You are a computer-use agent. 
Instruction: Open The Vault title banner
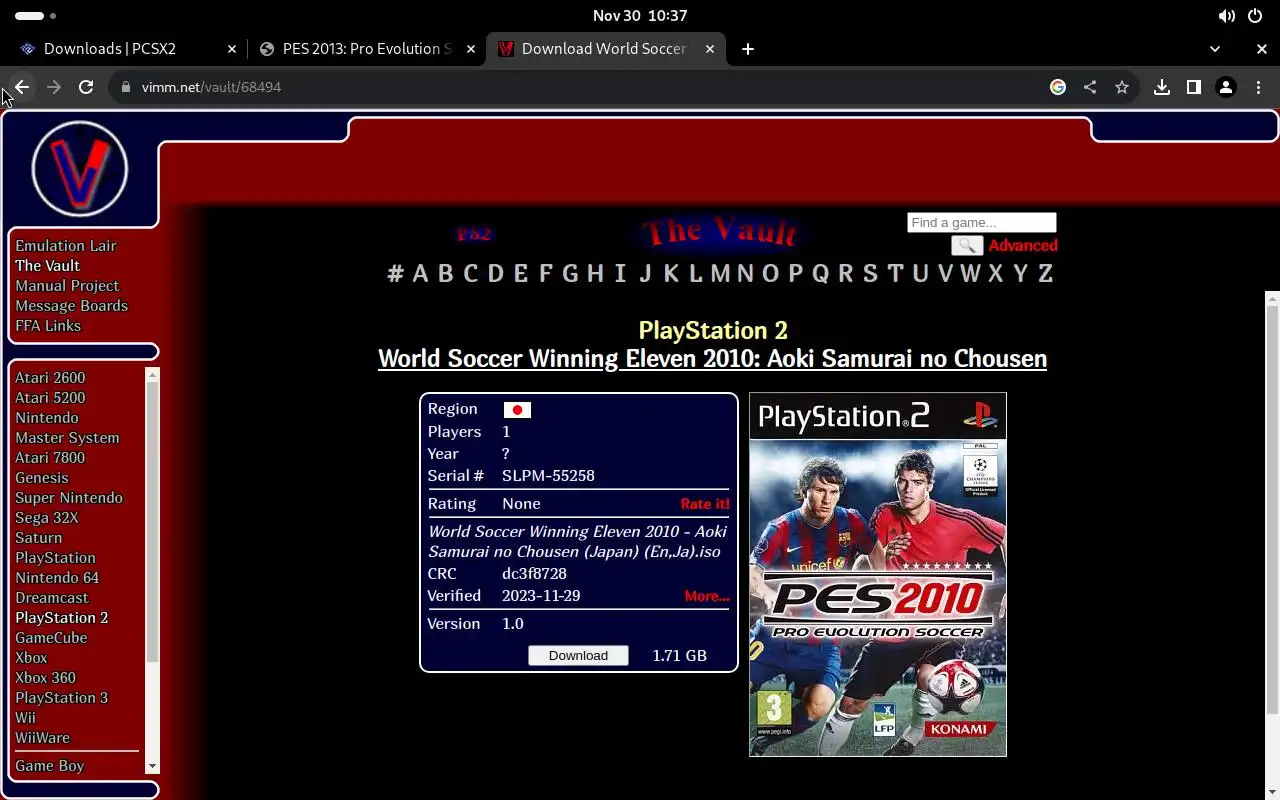(721, 232)
